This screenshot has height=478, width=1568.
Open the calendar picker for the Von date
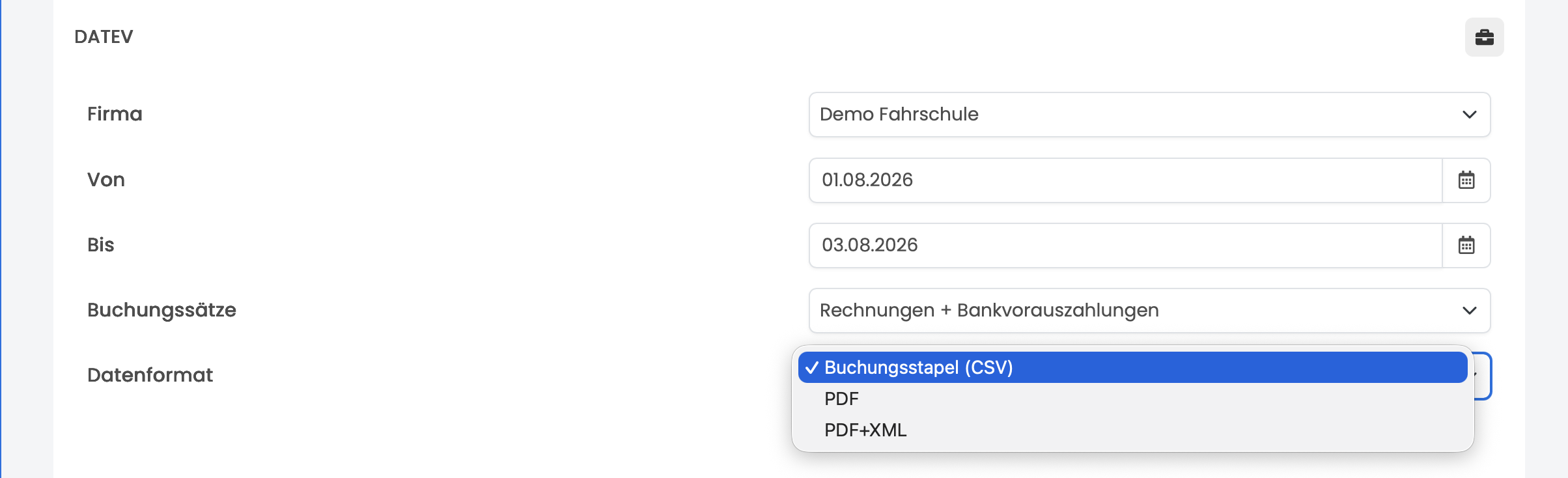tap(1466, 180)
